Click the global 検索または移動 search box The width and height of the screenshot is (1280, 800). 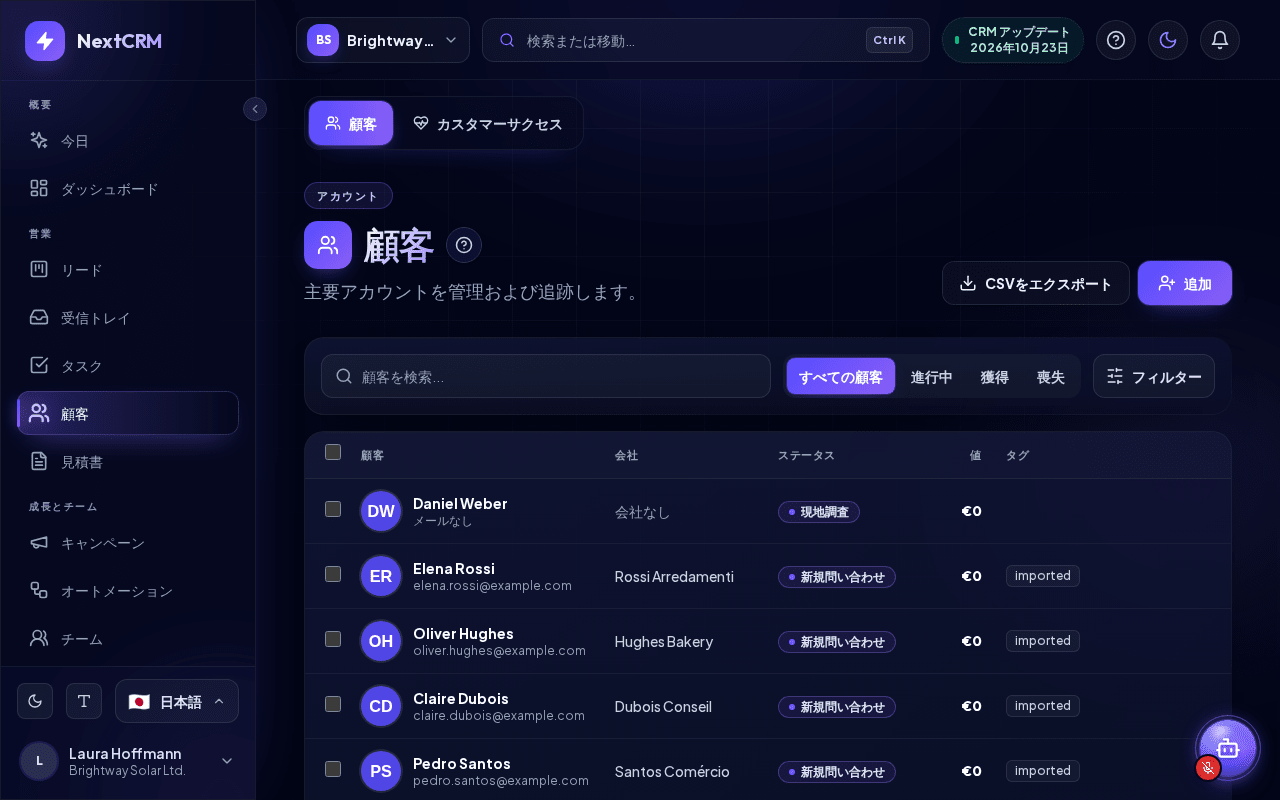click(706, 40)
